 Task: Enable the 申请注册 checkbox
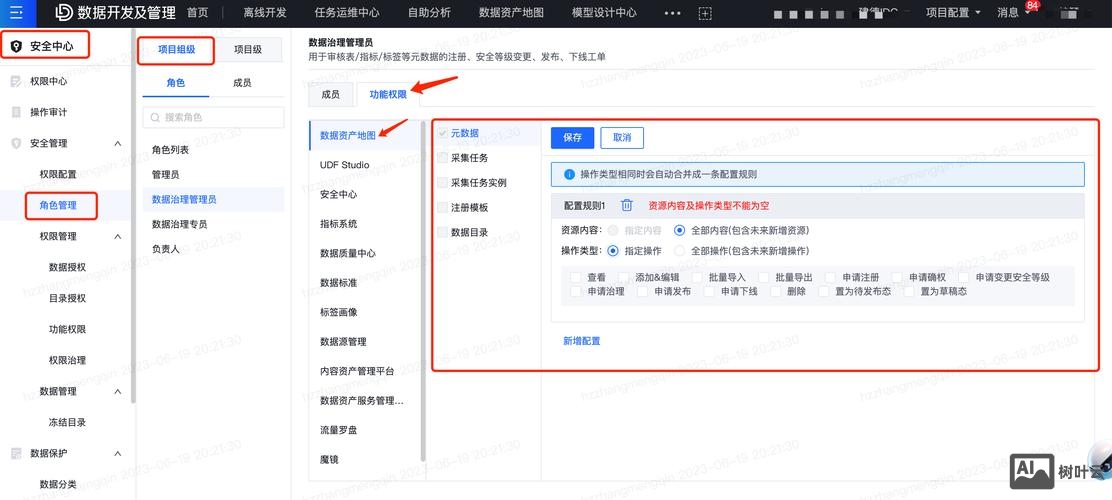tap(830, 277)
